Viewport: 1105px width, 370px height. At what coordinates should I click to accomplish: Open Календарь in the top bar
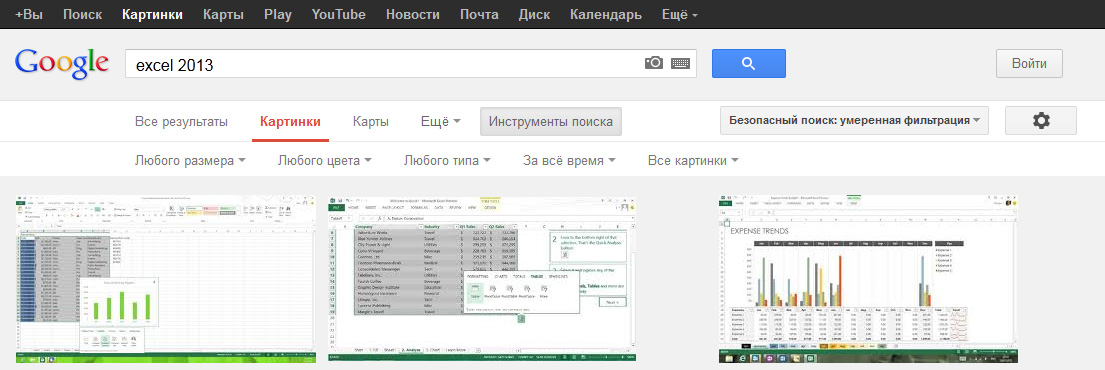coord(606,14)
